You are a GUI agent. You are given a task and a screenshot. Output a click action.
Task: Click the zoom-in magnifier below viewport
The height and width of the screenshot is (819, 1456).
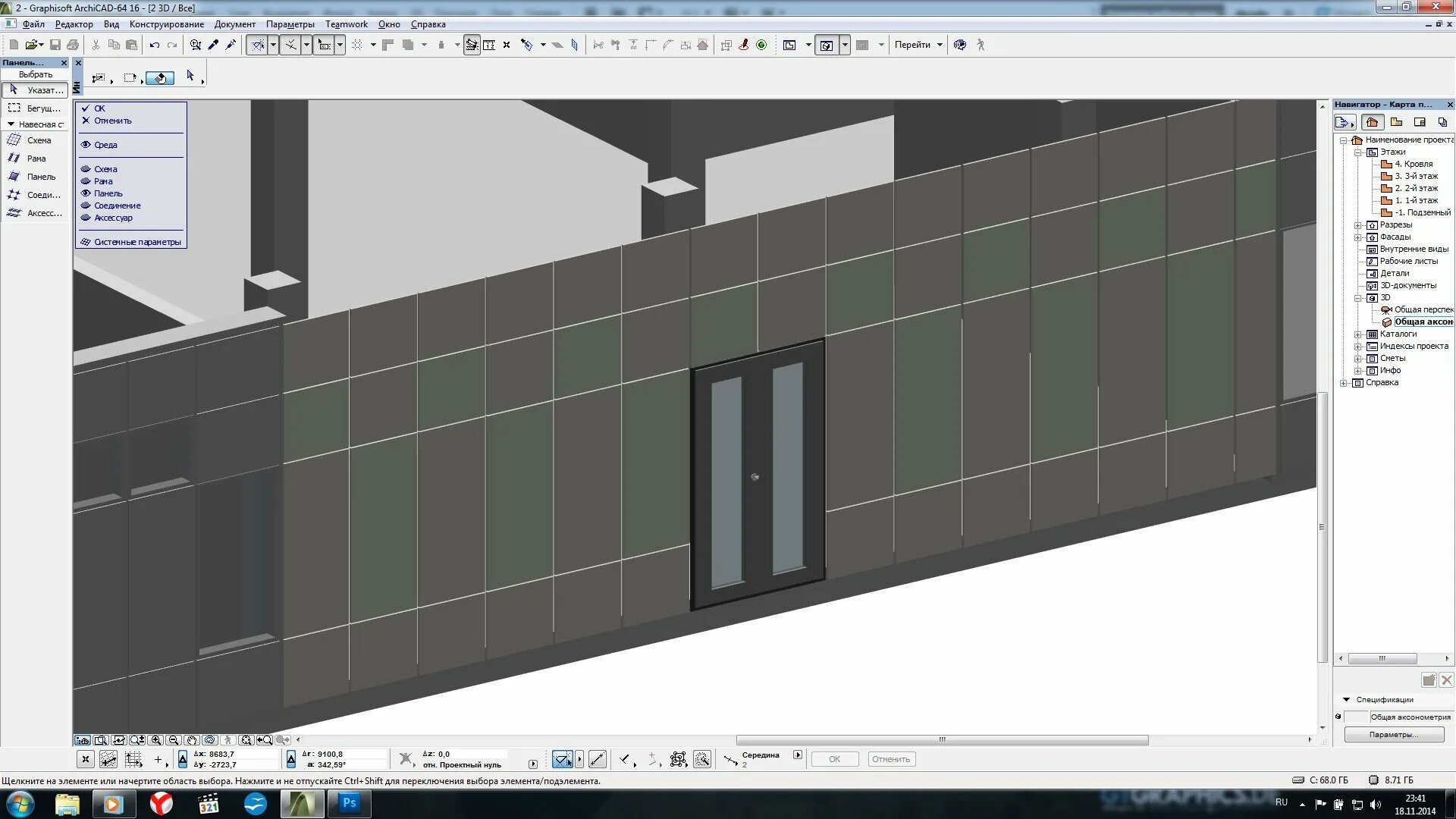coord(155,740)
